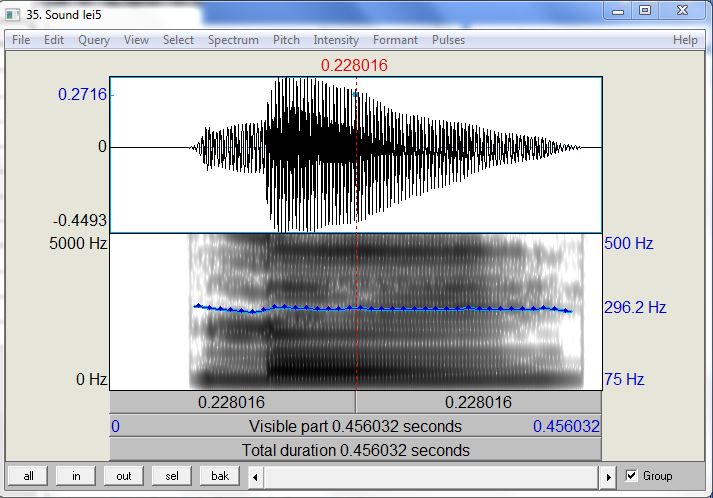713x498 pixels.
Task: Click the 'all' zoom button
Action: tap(28, 476)
